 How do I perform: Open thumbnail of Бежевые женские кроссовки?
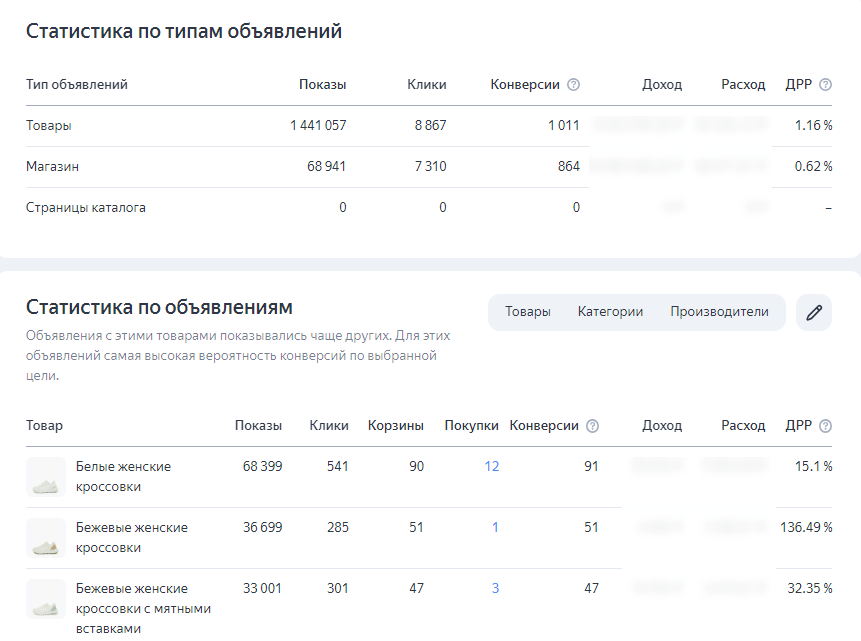pyautogui.click(x=46, y=538)
